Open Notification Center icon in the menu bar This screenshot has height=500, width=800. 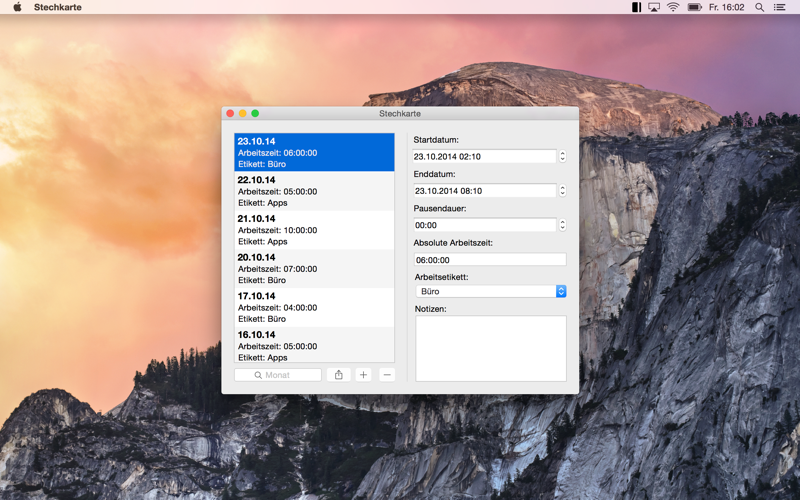[779, 7]
